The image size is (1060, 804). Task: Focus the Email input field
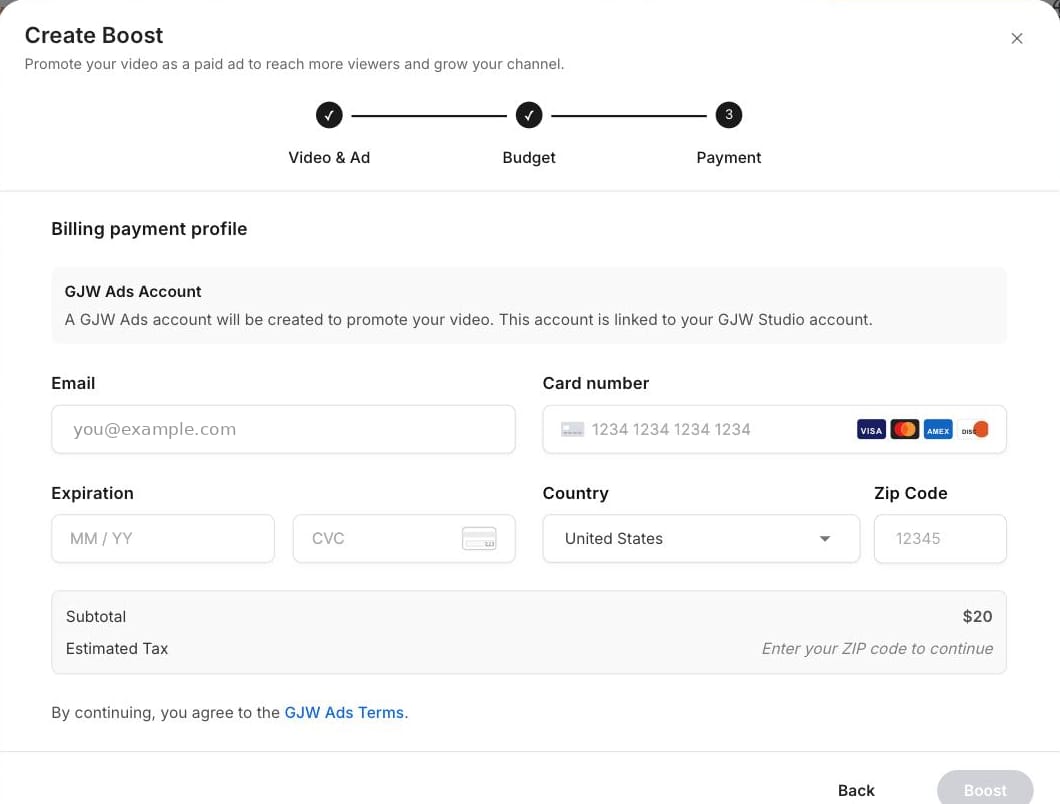tap(283, 429)
